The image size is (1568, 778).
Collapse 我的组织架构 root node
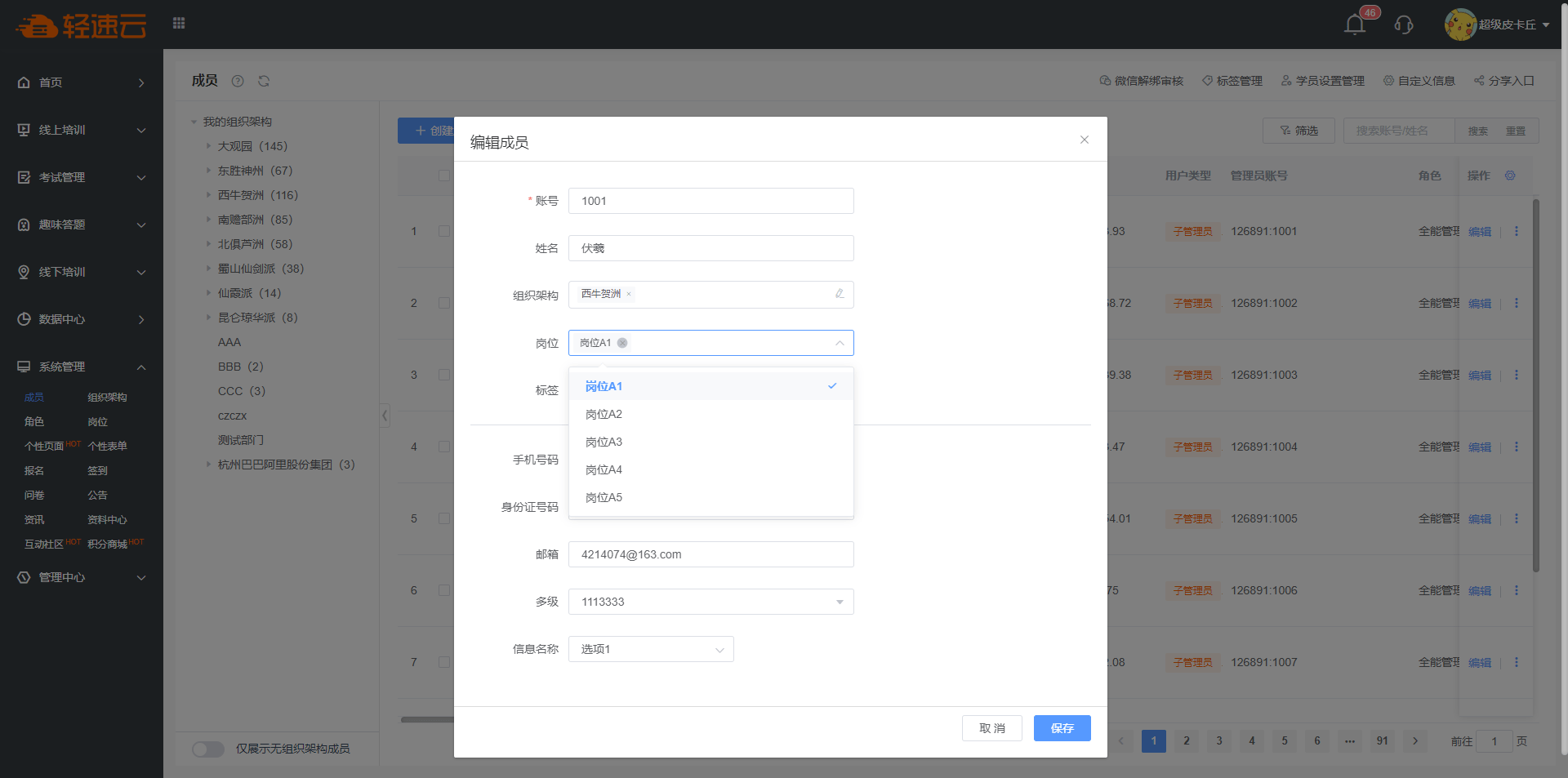[x=194, y=122]
